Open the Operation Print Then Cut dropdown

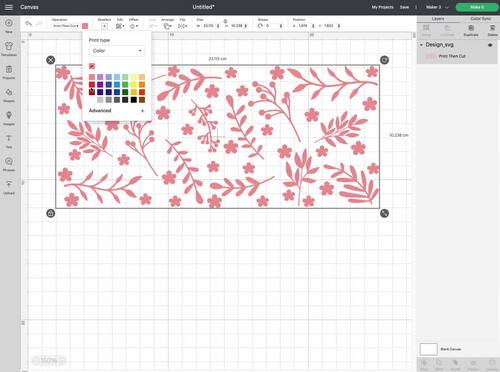pos(66,26)
